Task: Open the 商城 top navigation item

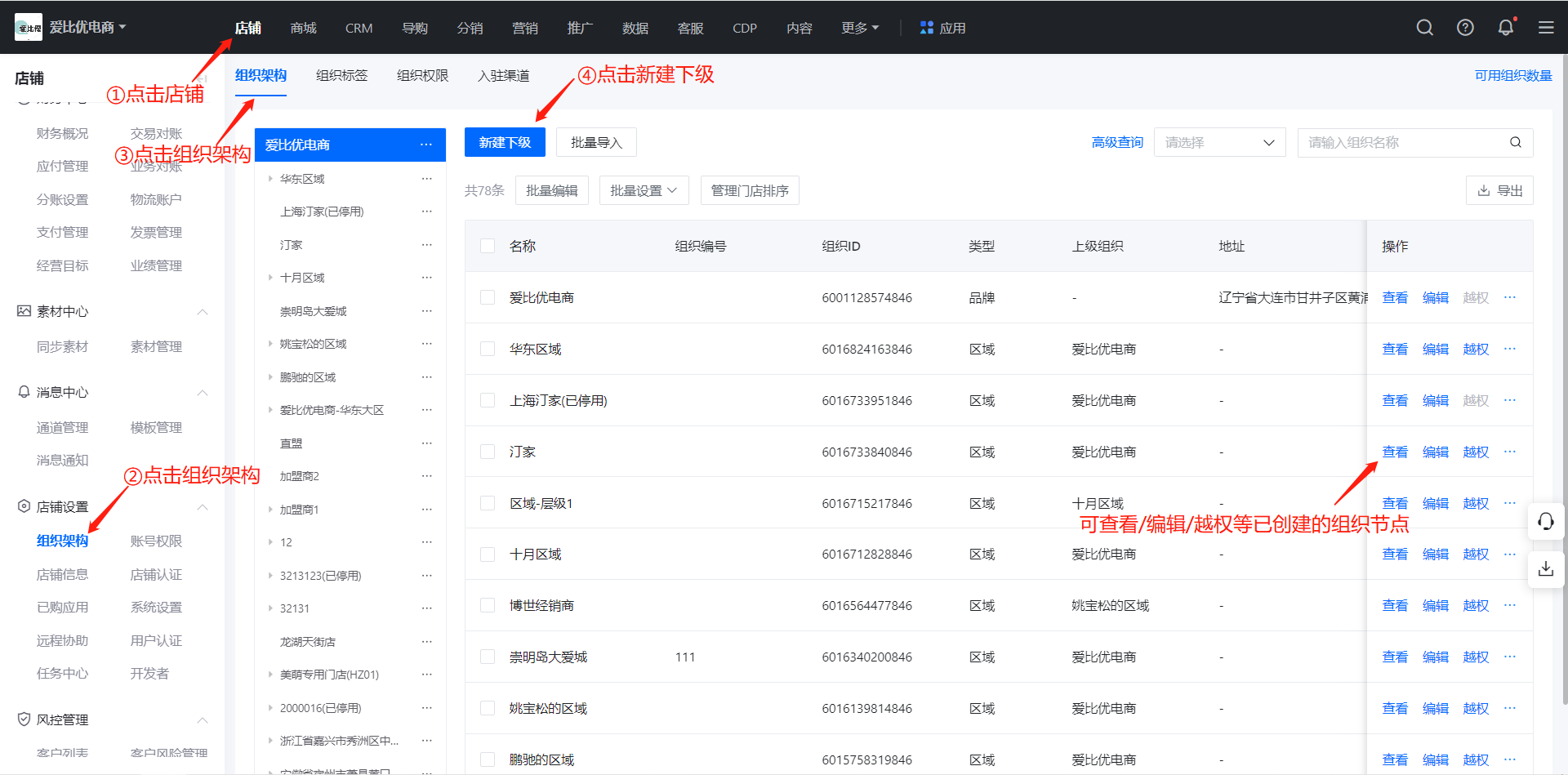Action: tap(303, 28)
